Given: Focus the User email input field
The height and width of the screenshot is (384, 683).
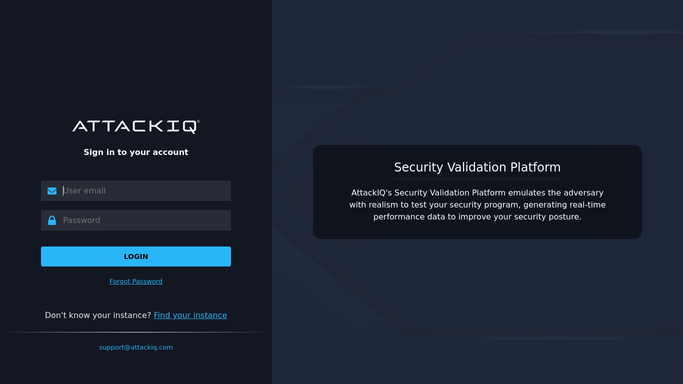Looking at the screenshot, I should click(136, 191).
